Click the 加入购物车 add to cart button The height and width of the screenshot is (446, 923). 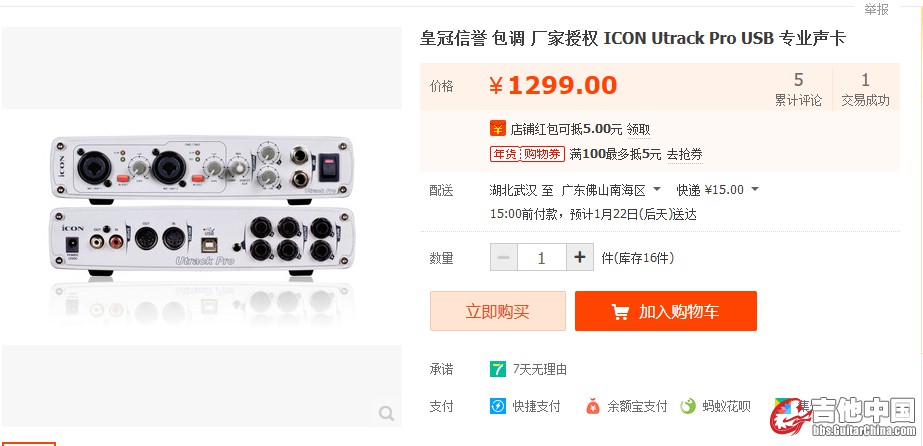pyautogui.click(x=666, y=311)
